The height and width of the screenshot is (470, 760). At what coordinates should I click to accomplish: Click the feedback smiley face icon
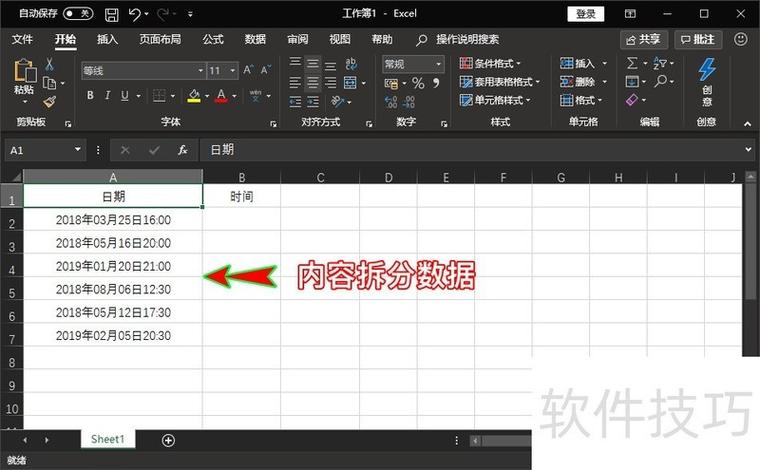pos(741,39)
